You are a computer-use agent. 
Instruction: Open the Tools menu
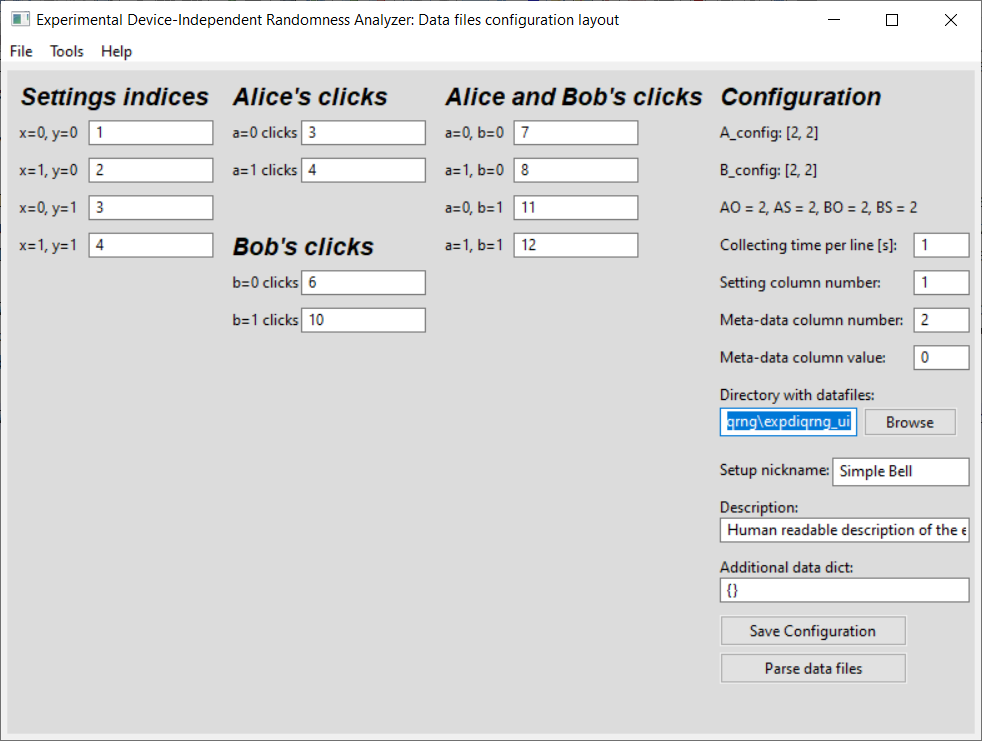click(x=66, y=51)
